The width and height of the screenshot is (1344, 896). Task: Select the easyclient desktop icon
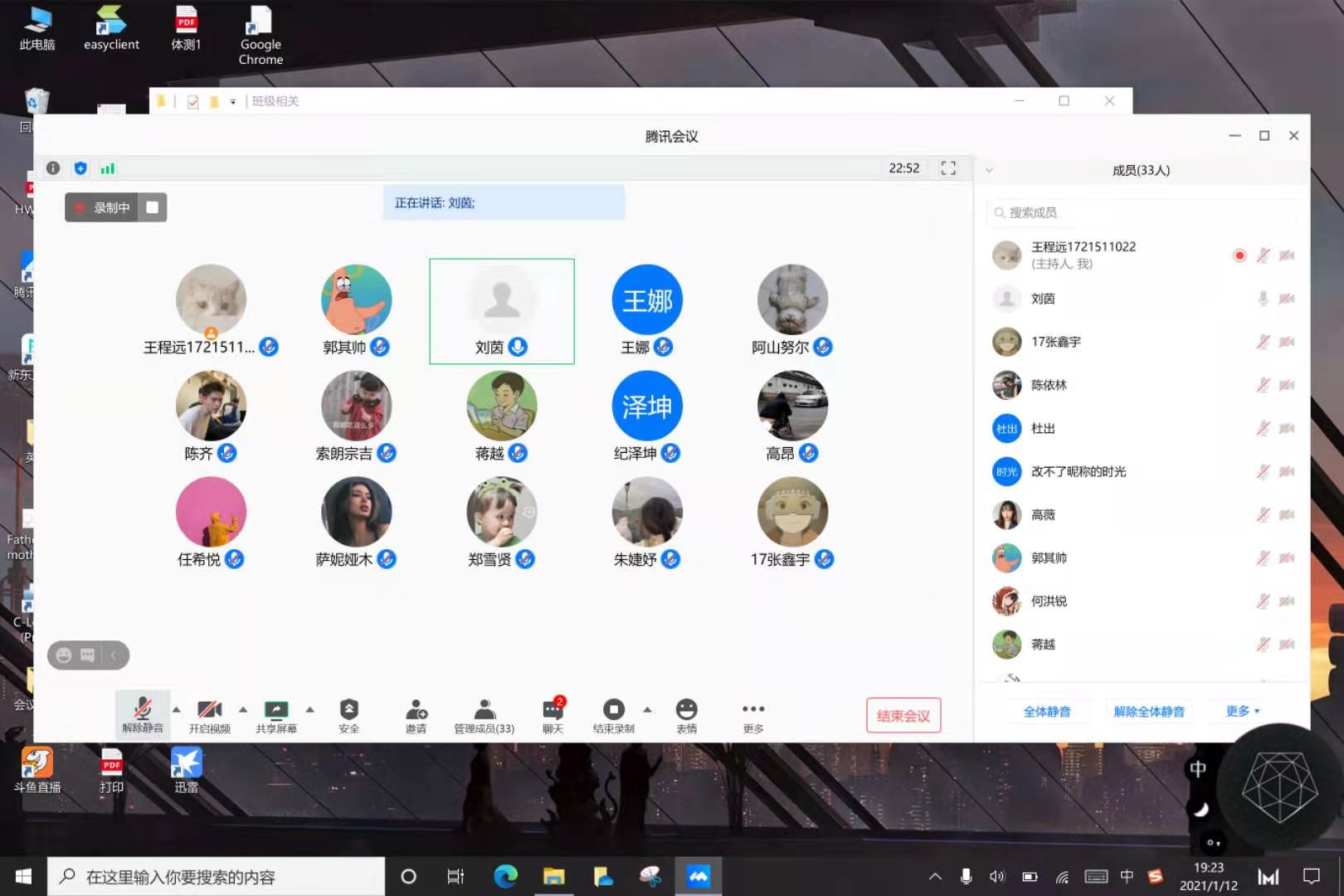(x=111, y=28)
